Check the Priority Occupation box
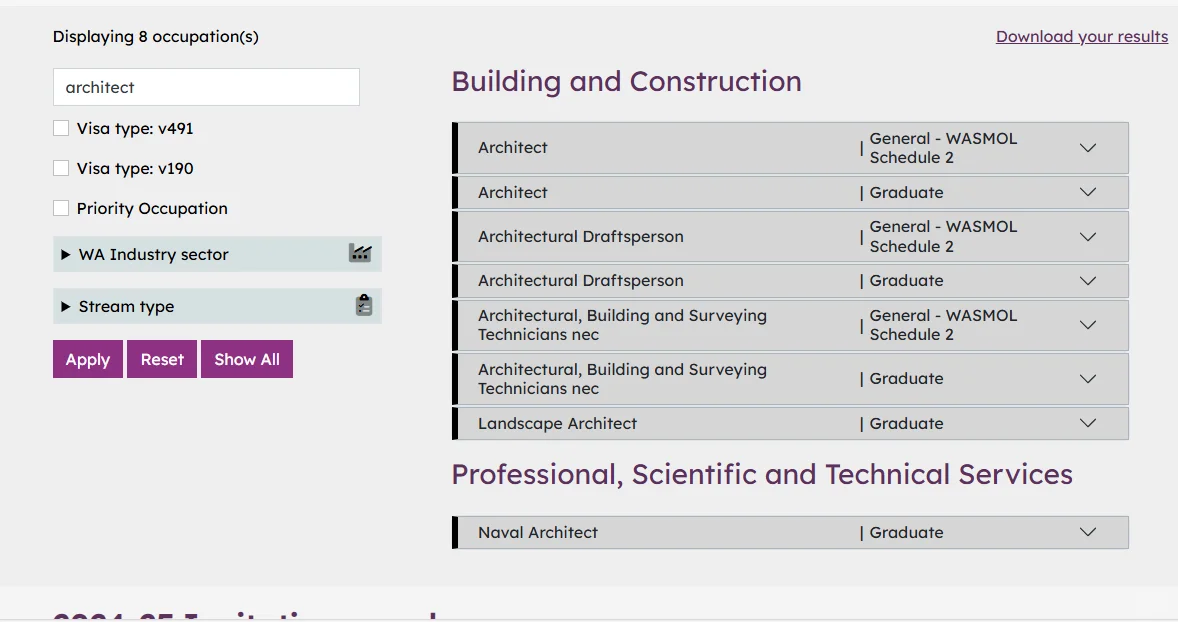This screenshot has height=622, width=1178. click(x=61, y=208)
